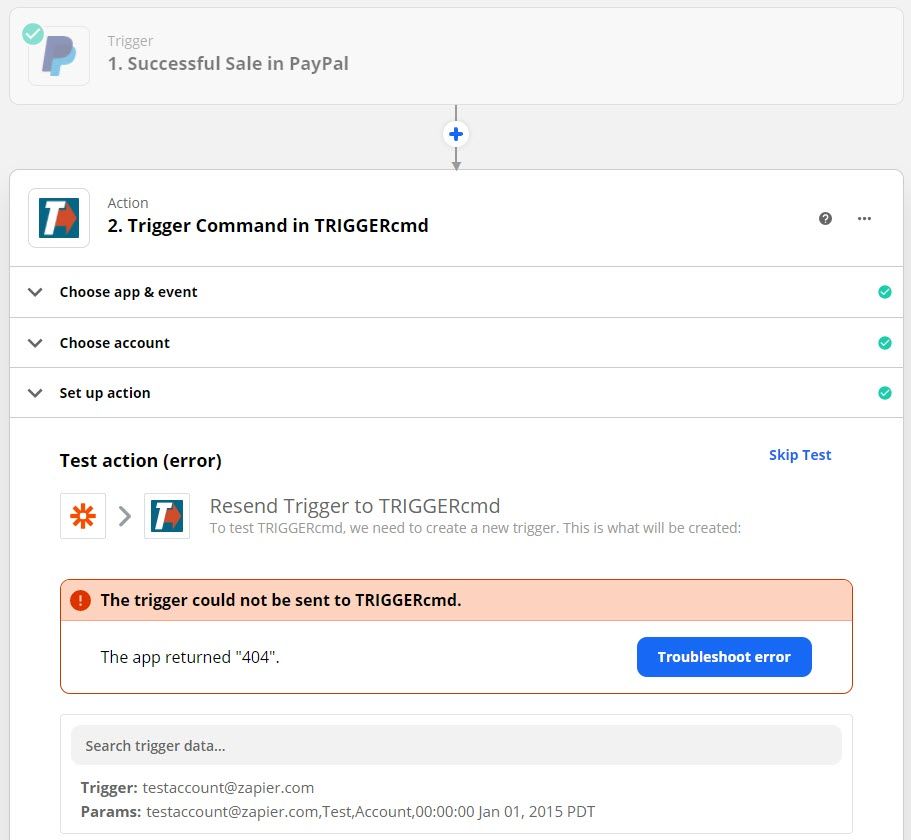Click the PayPal logo icon in trigger step

[59, 56]
